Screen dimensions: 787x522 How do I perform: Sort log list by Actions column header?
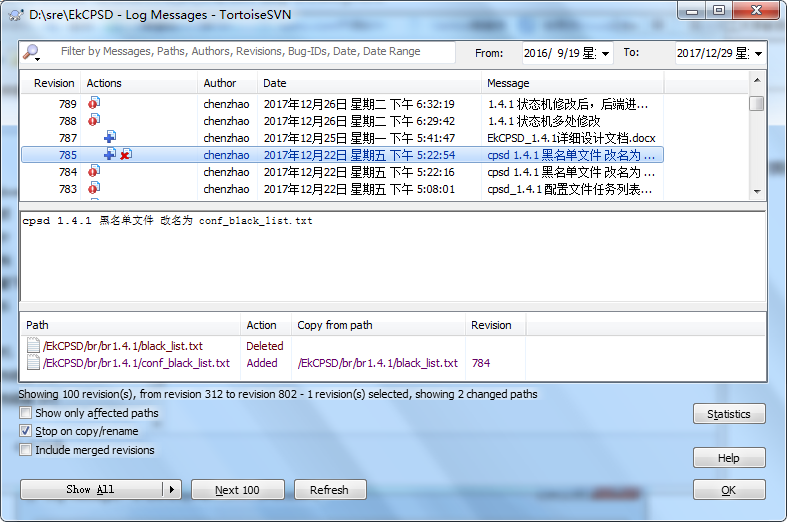click(139, 83)
